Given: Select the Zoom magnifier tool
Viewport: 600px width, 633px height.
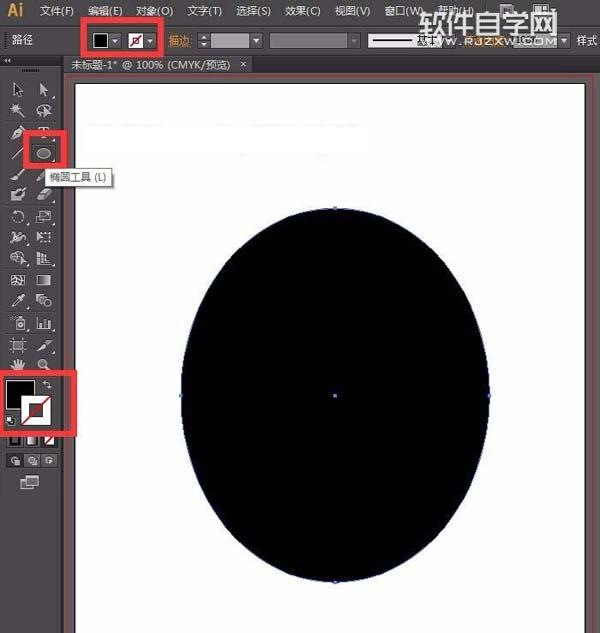Looking at the screenshot, I should [44, 364].
